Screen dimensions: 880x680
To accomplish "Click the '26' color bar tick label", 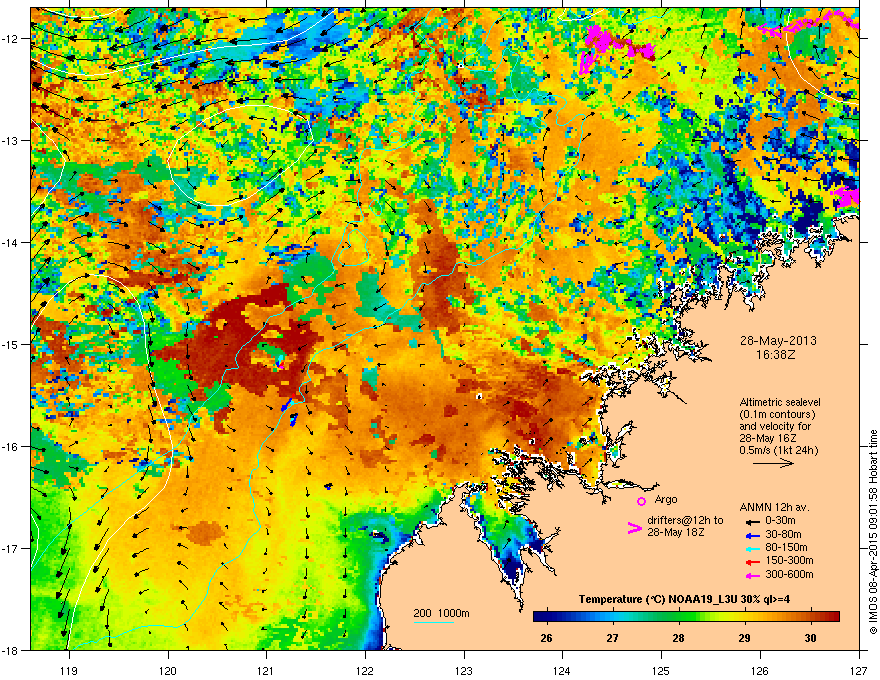I will pyautogui.click(x=546, y=638).
